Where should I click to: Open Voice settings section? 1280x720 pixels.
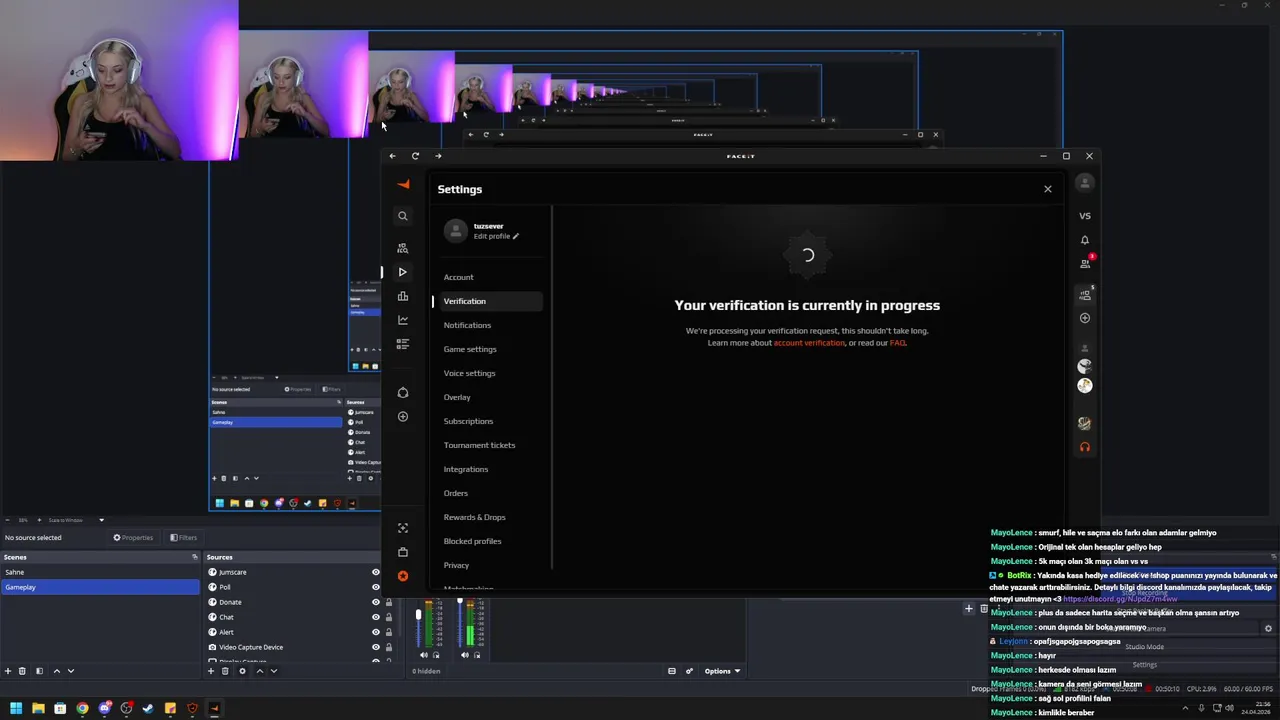469,373
